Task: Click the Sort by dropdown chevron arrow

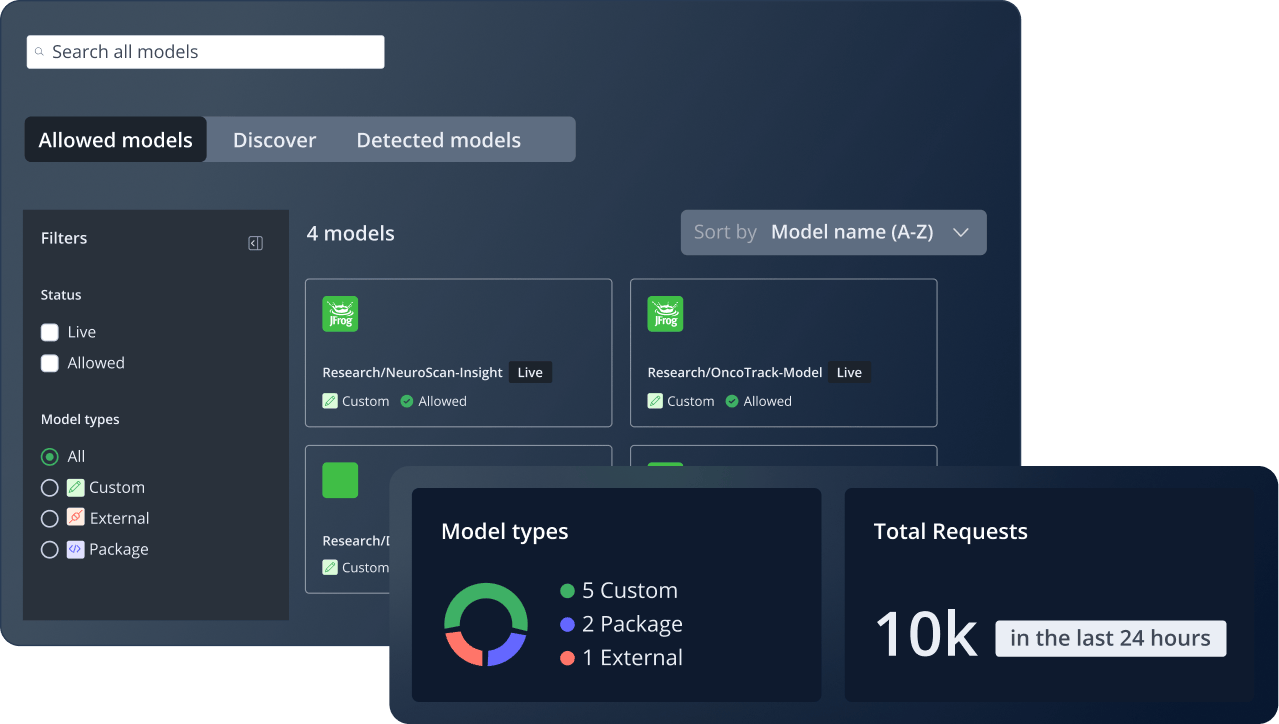Action: [x=961, y=232]
